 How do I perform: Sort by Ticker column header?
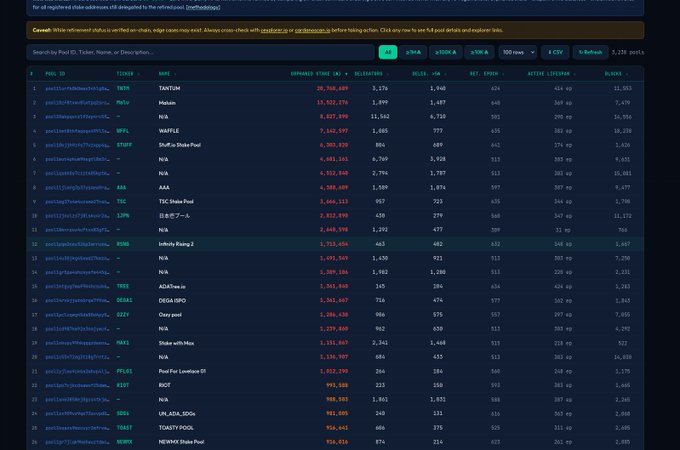pos(128,74)
